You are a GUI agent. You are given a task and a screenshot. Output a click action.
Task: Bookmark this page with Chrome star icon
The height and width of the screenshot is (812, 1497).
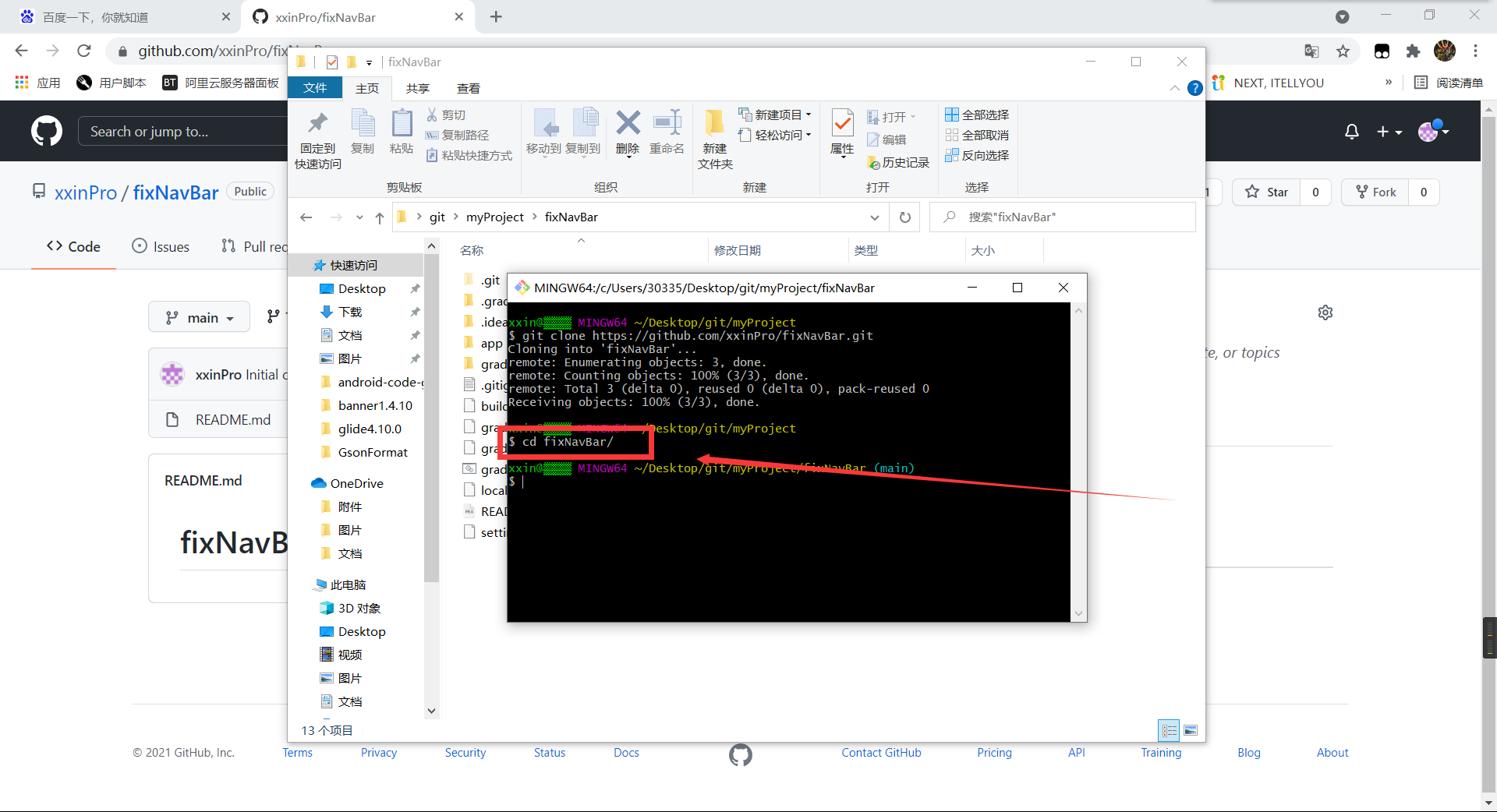[x=1343, y=51]
